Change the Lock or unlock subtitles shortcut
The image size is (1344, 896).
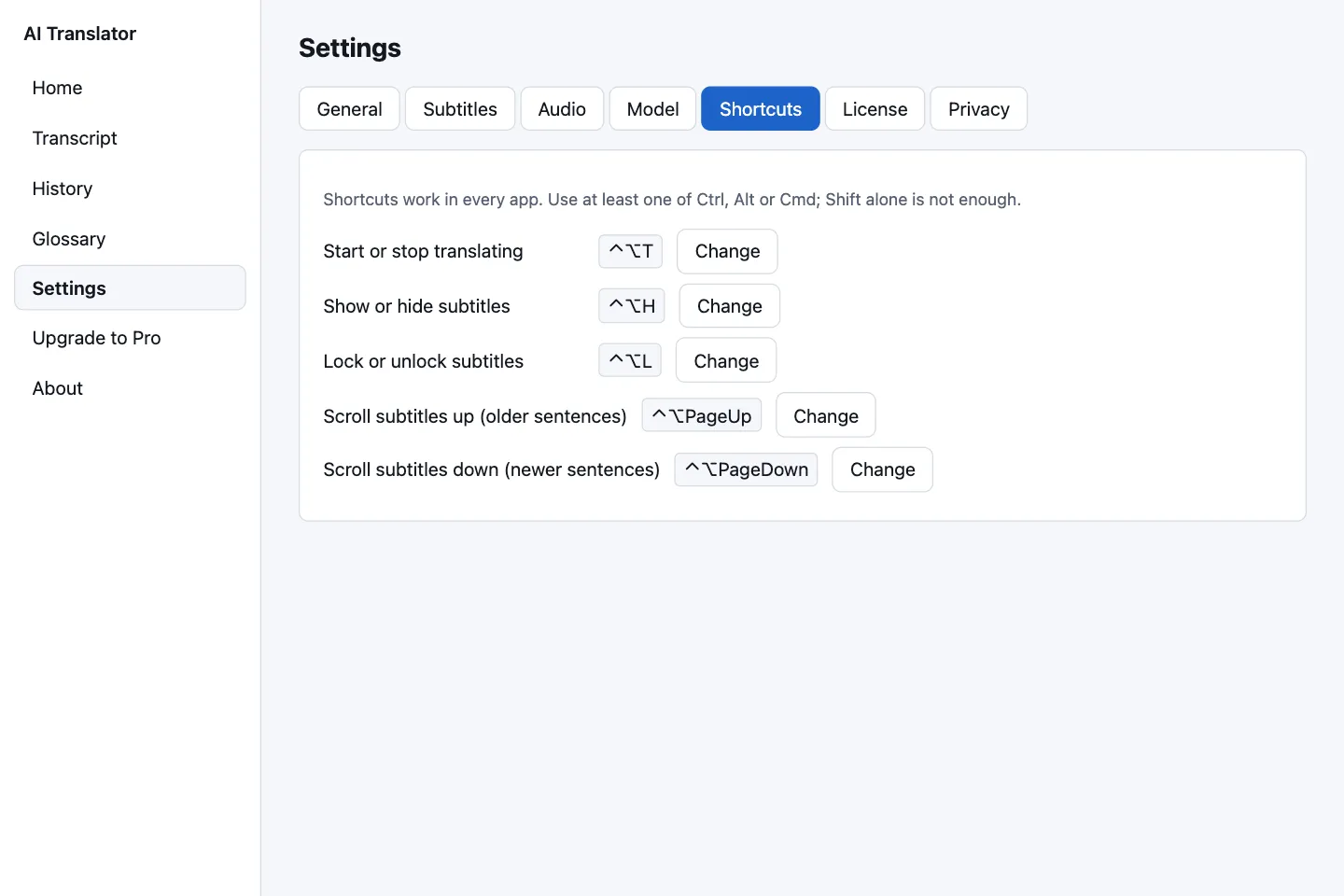[726, 361]
